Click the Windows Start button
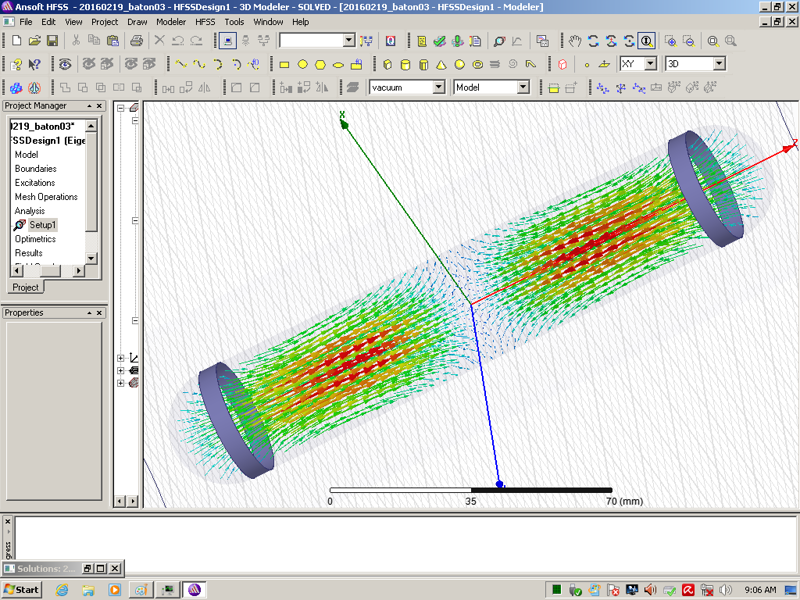The width and height of the screenshot is (800, 600). click(x=21, y=589)
